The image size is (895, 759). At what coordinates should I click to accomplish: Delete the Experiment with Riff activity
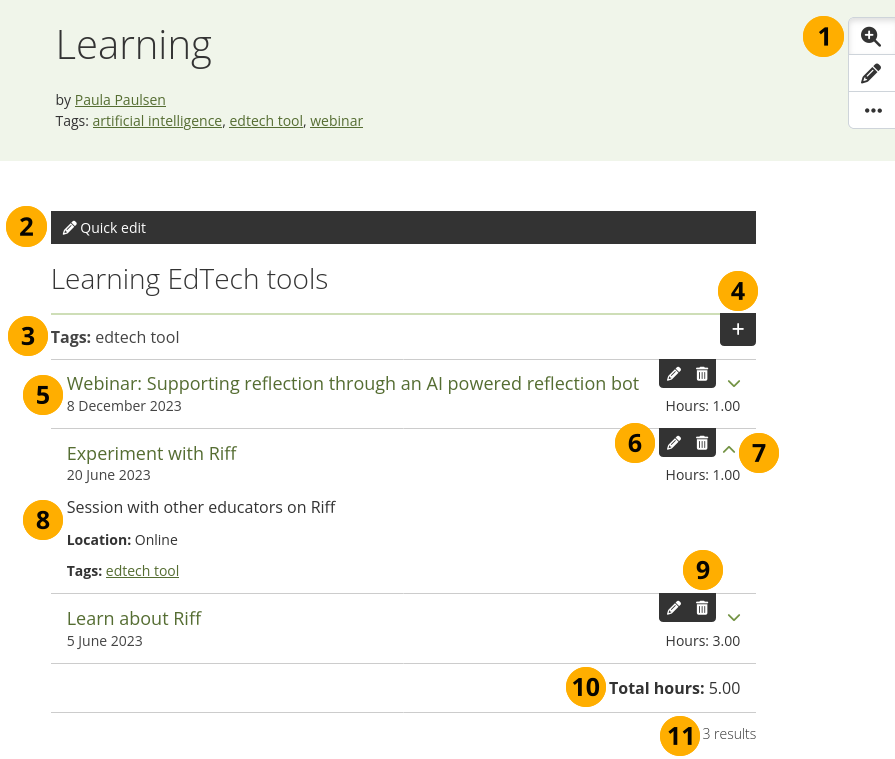pos(702,443)
